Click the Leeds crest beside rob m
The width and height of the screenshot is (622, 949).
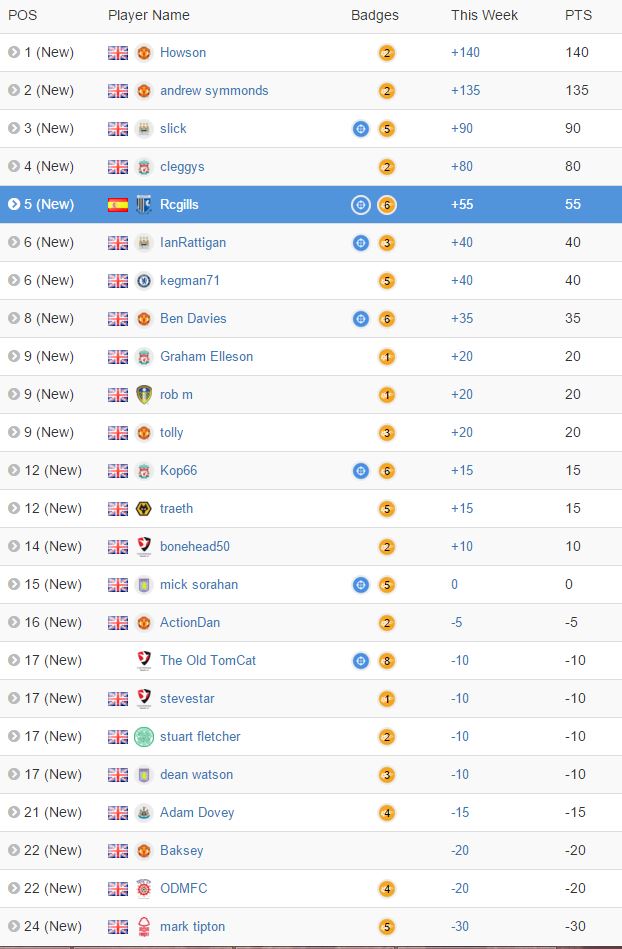(x=144, y=394)
